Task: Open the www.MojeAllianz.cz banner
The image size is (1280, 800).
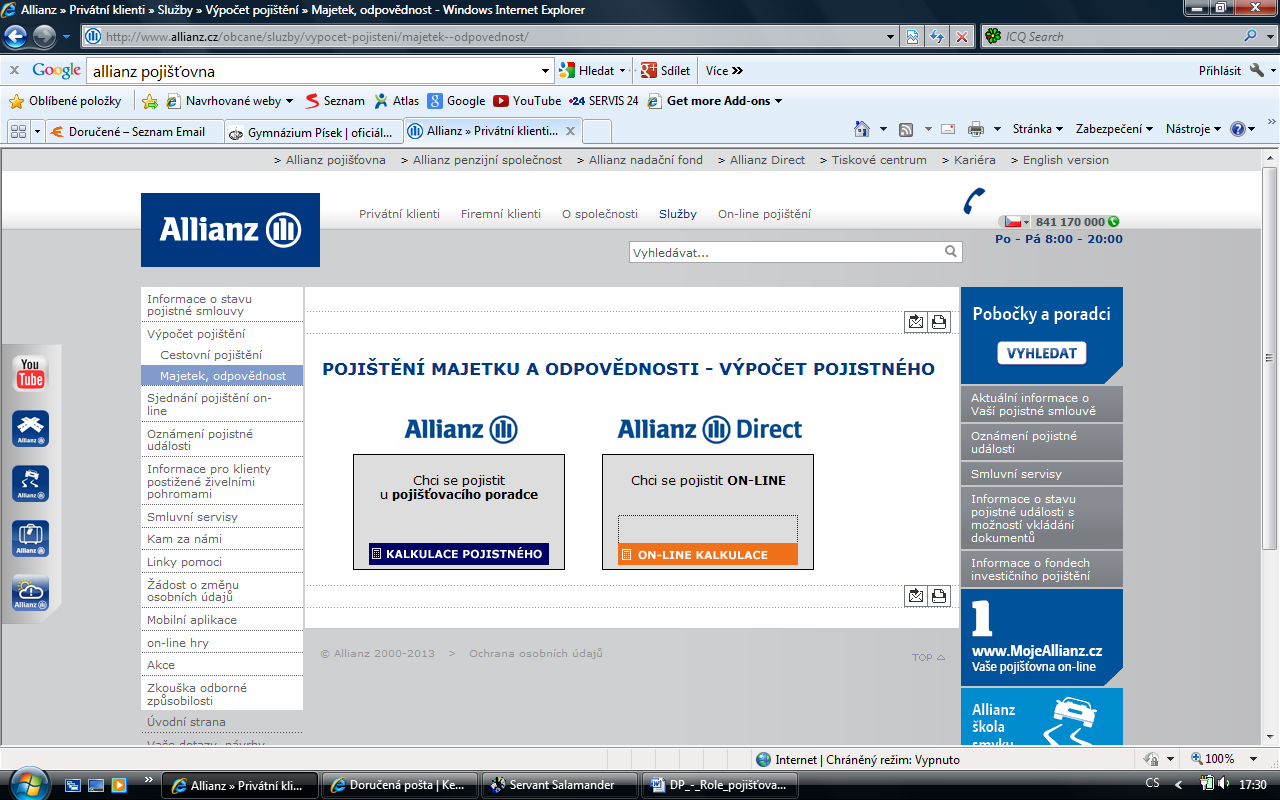Action: pos(1041,637)
